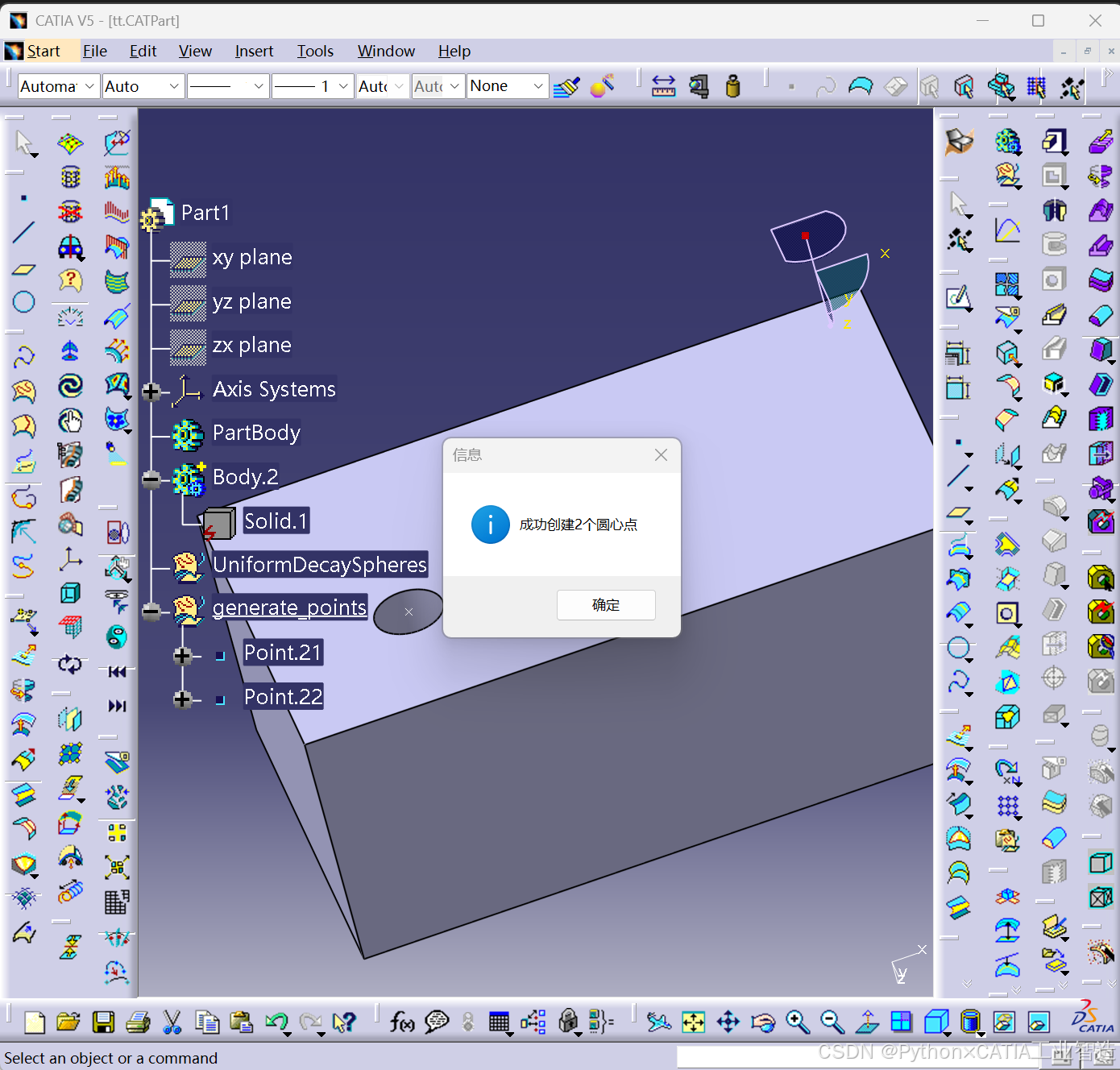
Task: Click the Cut scissors icon
Action: [172, 1022]
